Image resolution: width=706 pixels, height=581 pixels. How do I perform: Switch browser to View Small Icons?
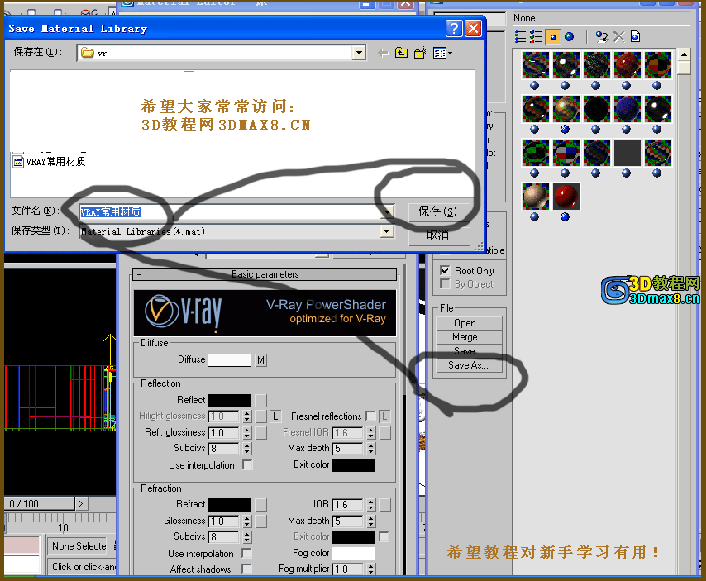tap(553, 37)
